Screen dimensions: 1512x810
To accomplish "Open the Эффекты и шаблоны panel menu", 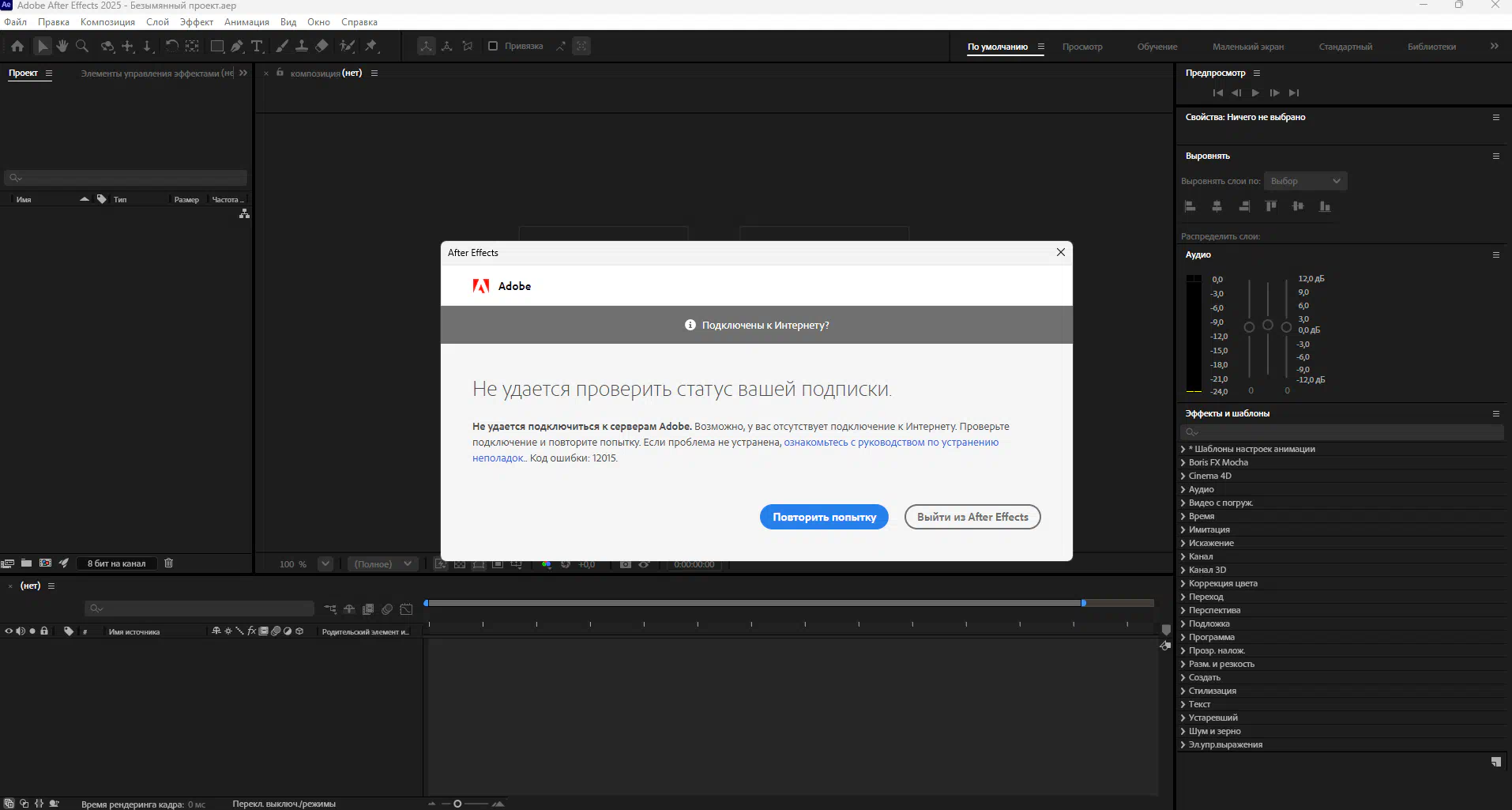I will tap(1495, 413).
